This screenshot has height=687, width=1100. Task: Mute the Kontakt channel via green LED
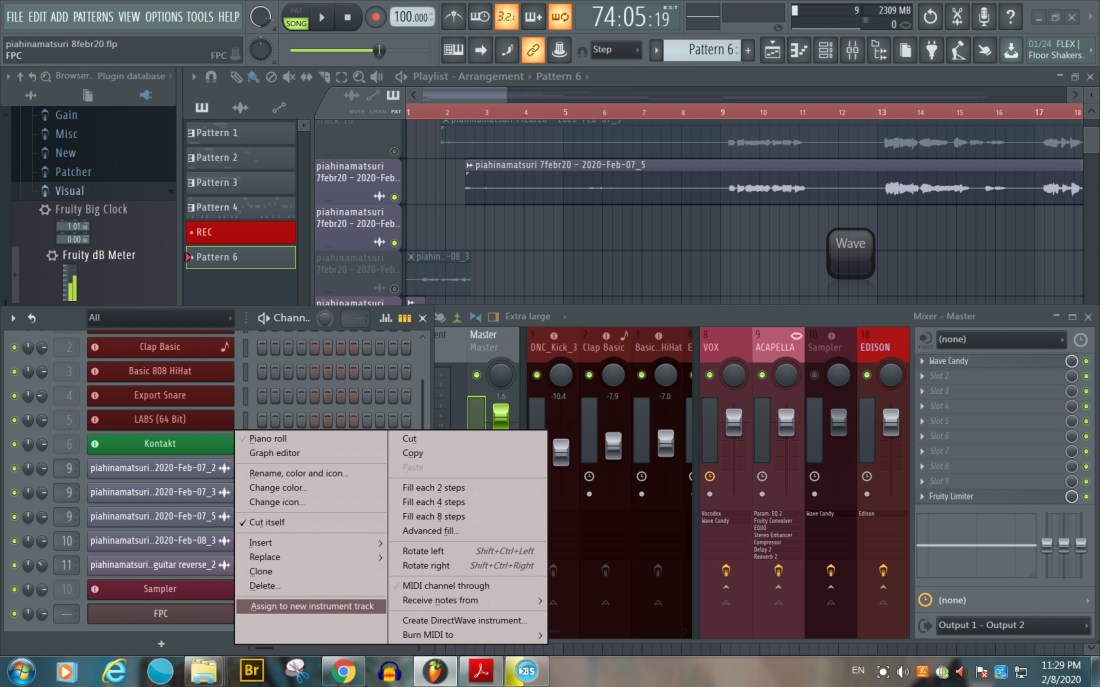tap(14, 444)
